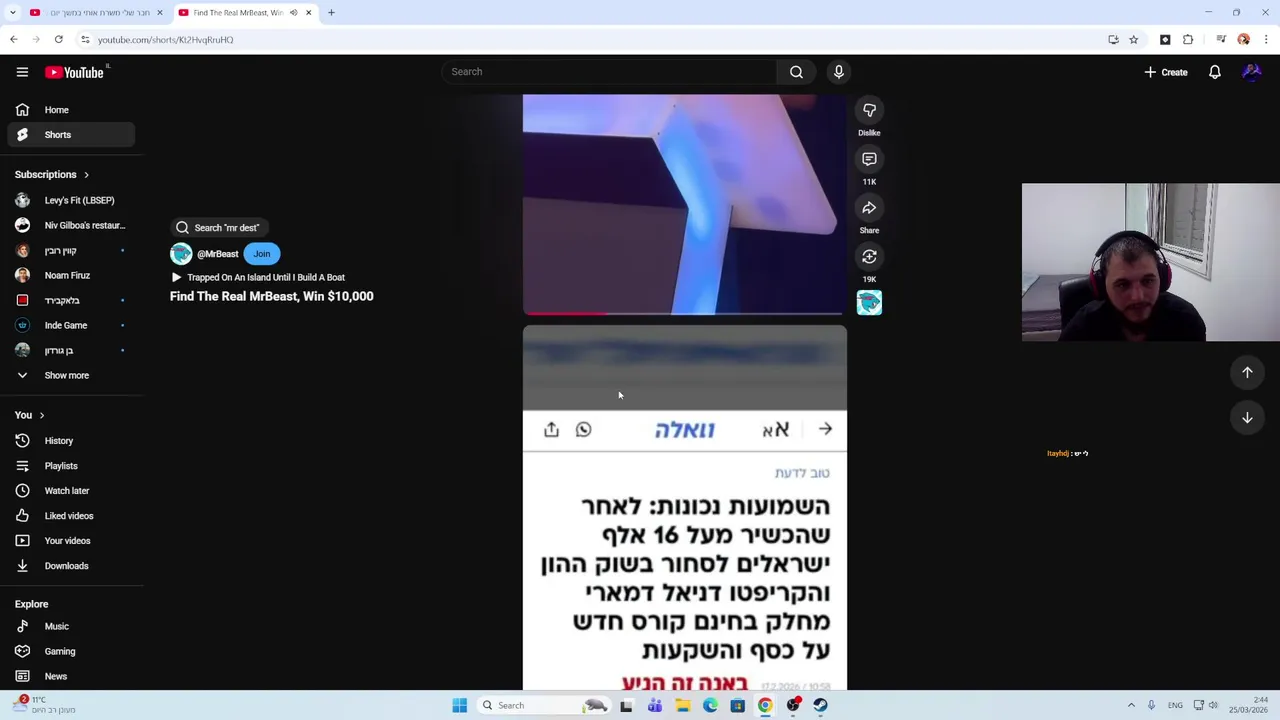Viewport: 1280px width, 720px height.
Task: Open the taskbar clock and date
Action: tap(1249, 705)
